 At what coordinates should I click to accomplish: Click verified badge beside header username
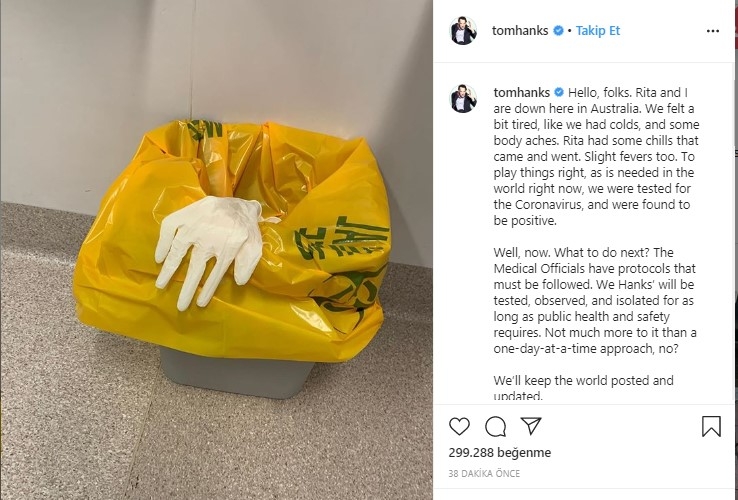click(x=558, y=31)
